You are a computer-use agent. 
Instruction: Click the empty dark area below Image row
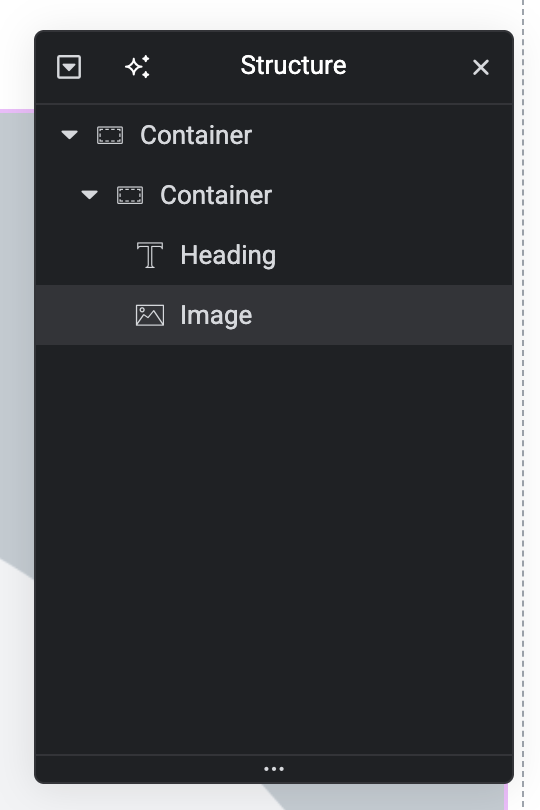coord(274,549)
